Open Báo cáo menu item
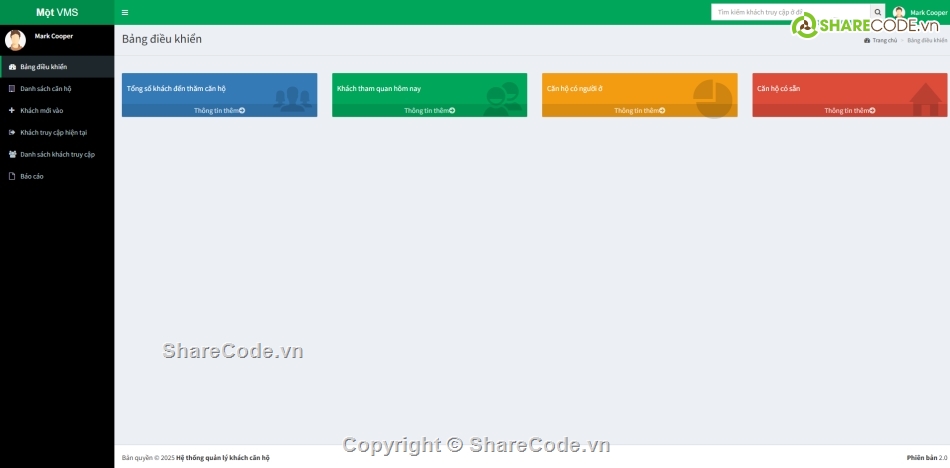The height and width of the screenshot is (468, 950). pos(57,176)
